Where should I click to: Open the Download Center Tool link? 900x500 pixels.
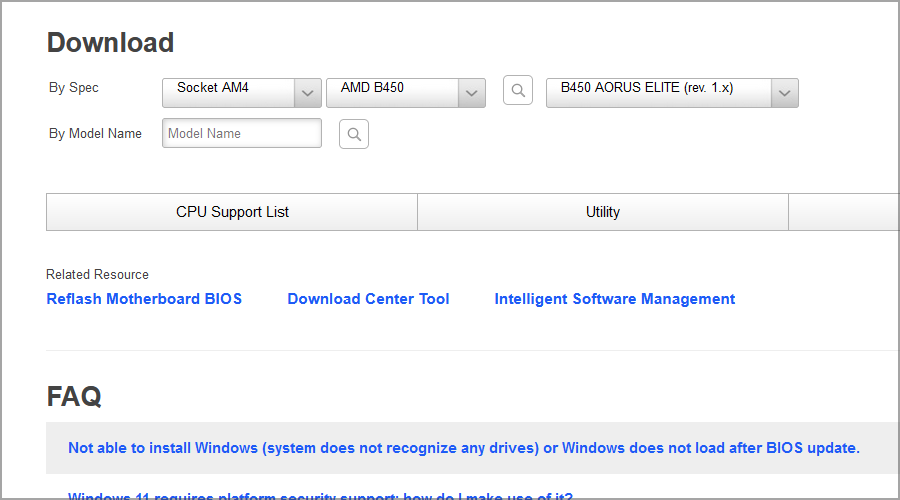click(x=368, y=299)
